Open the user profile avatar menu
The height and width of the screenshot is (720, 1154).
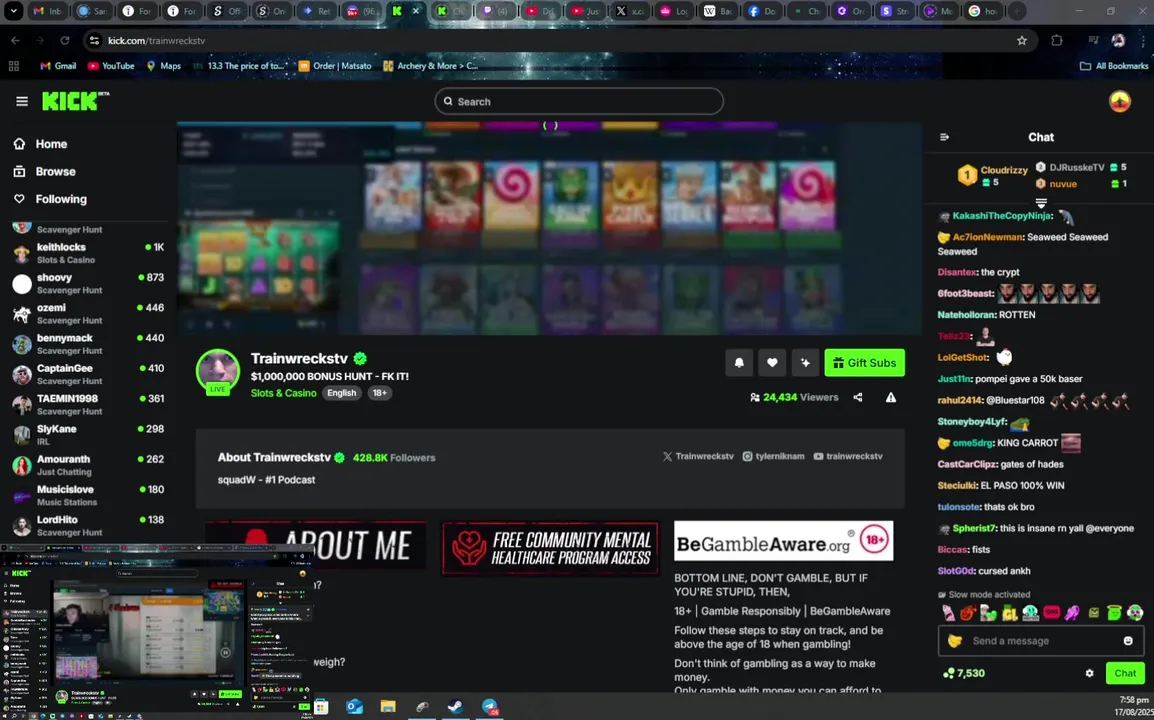click(x=1119, y=102)
